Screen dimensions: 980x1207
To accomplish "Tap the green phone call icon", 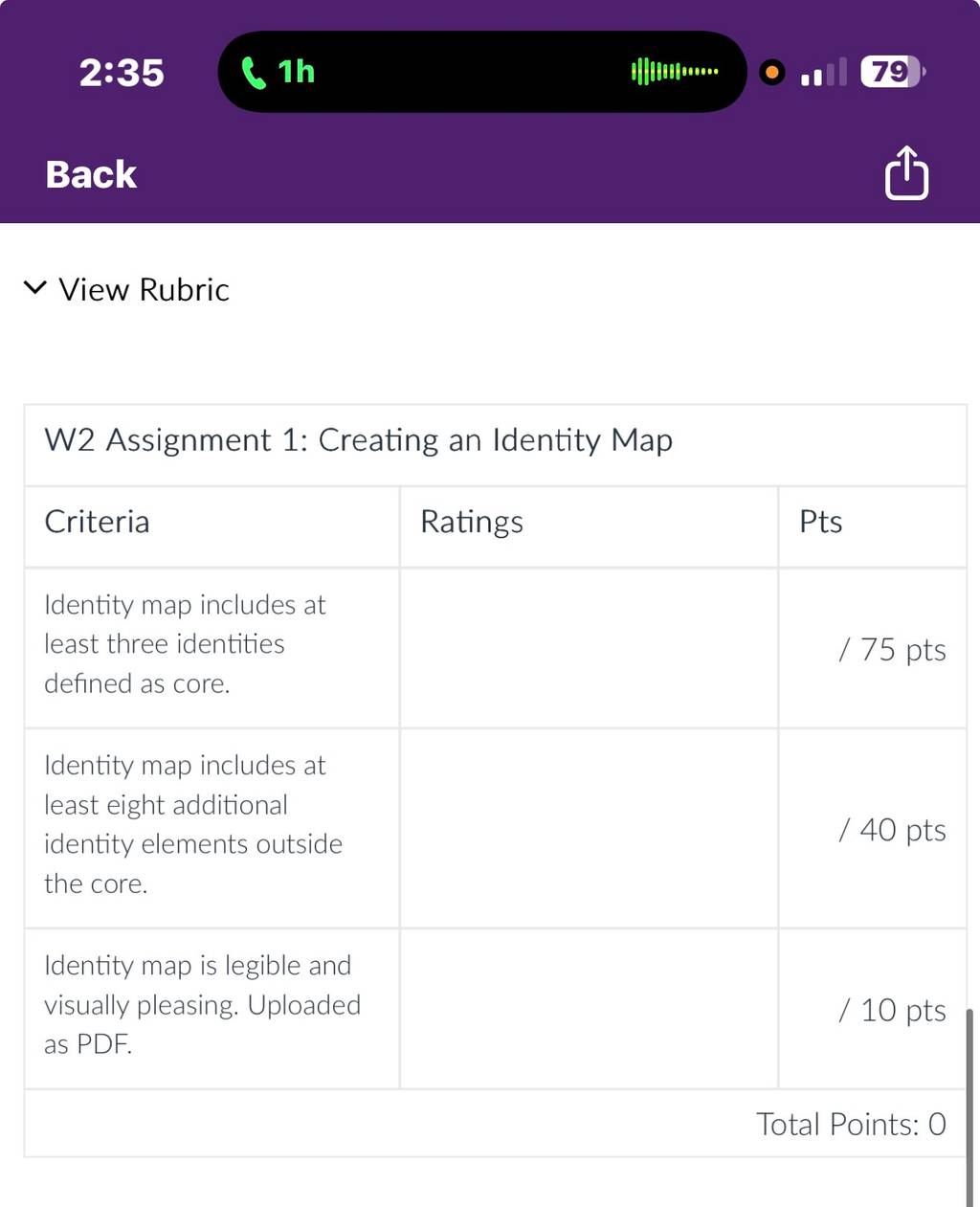I will (x=254, y=72).
